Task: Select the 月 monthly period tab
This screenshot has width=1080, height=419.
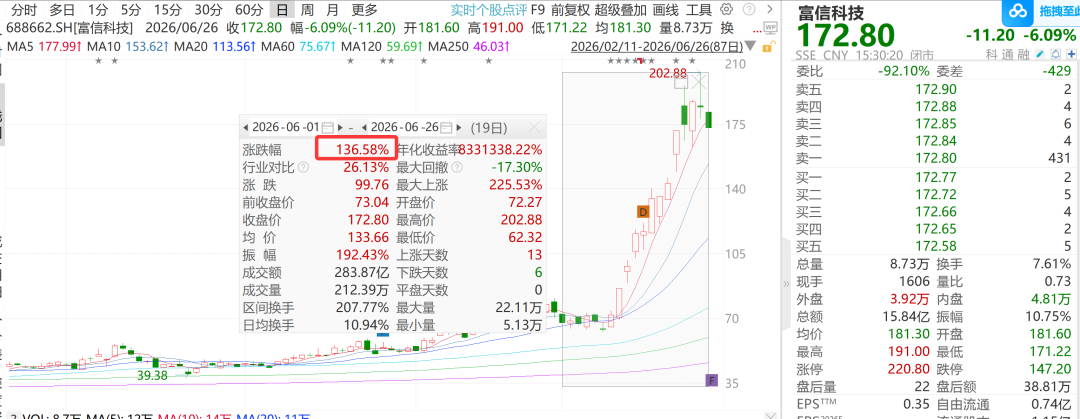Action: point(333,10)
